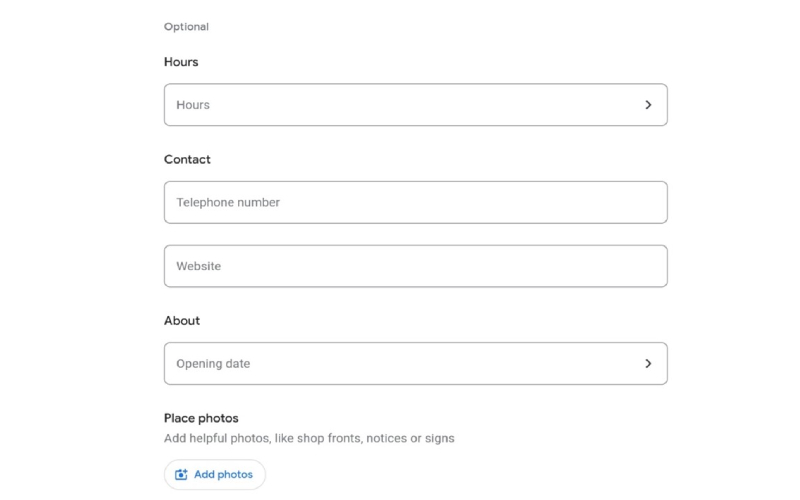Click the 'Website' placeholder text
This screenshot has width=800, height=500.
[199, 266]
